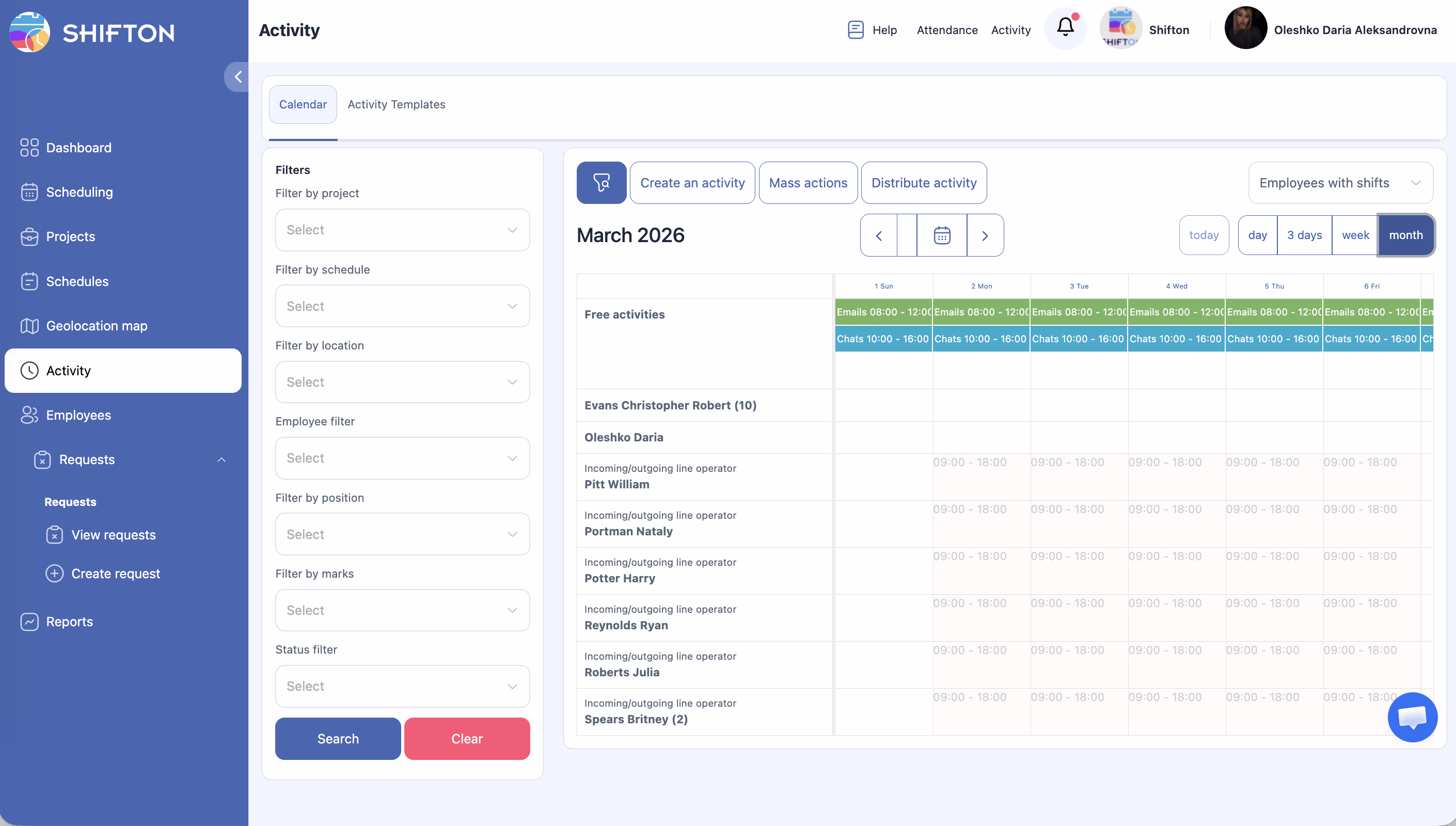Toggle the filter panel icon button
1456x826 pixels.
[601, 183]
